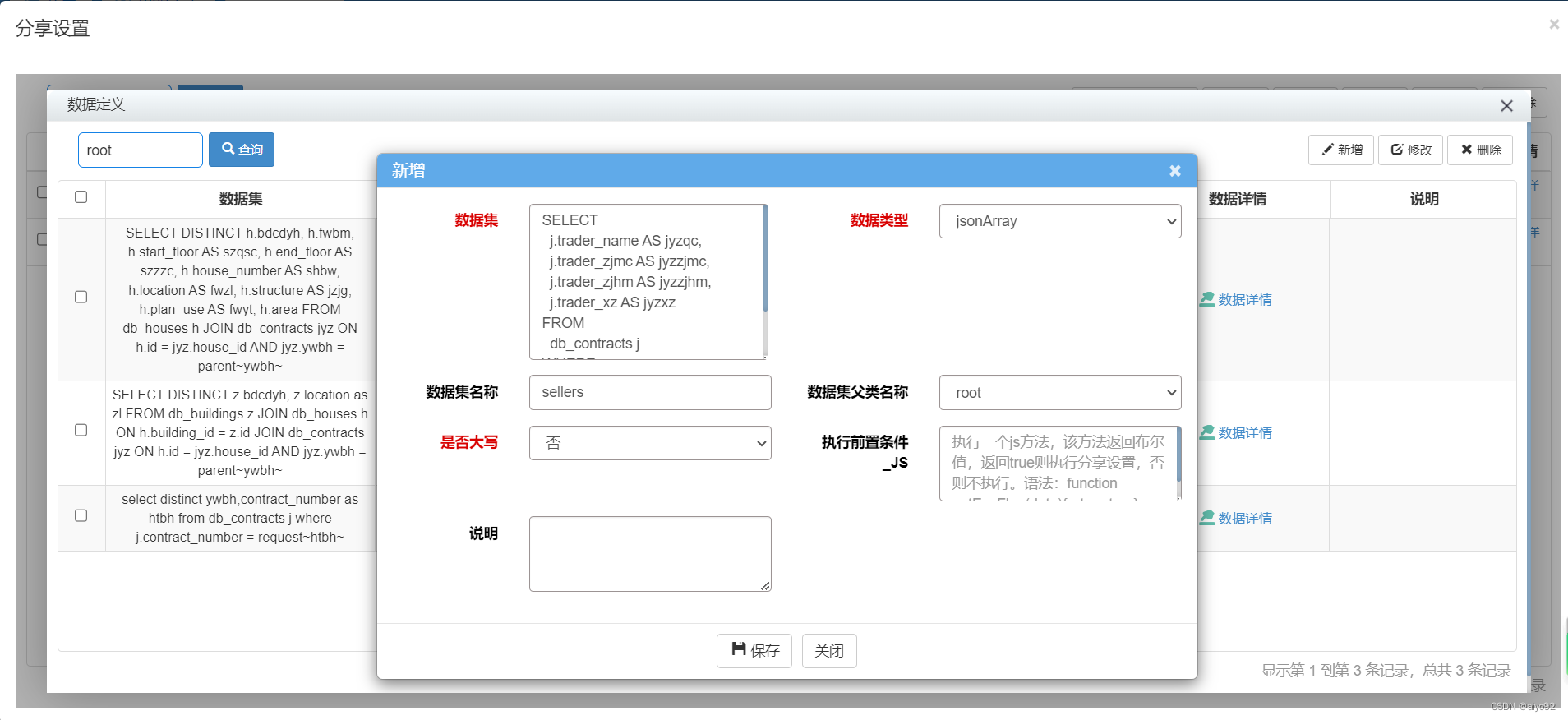This screenshot has height=720, width=1568.
Task: Check the row starting SELECT DISTINCT z.bdcdyh
Action: point(81,430)
